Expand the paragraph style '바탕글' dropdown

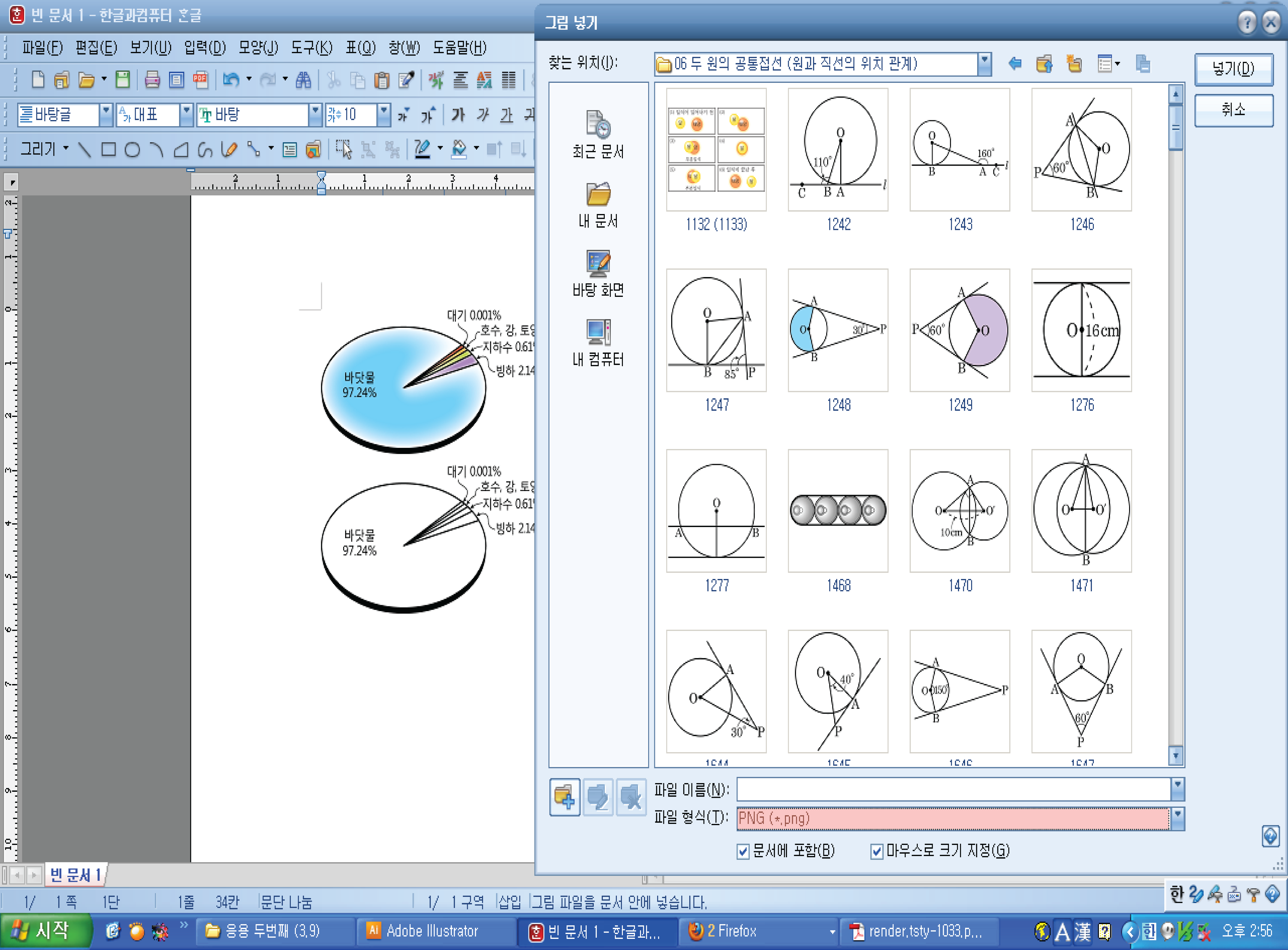pos(106,115)
